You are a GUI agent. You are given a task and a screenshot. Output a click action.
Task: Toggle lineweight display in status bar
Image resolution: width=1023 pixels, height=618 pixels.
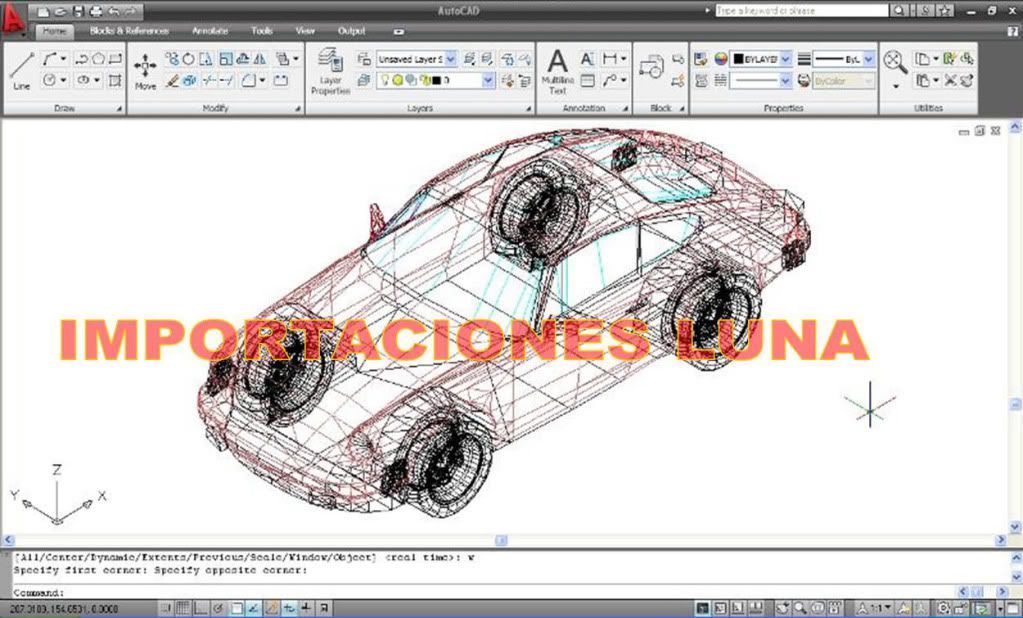(x=307, y=609)
